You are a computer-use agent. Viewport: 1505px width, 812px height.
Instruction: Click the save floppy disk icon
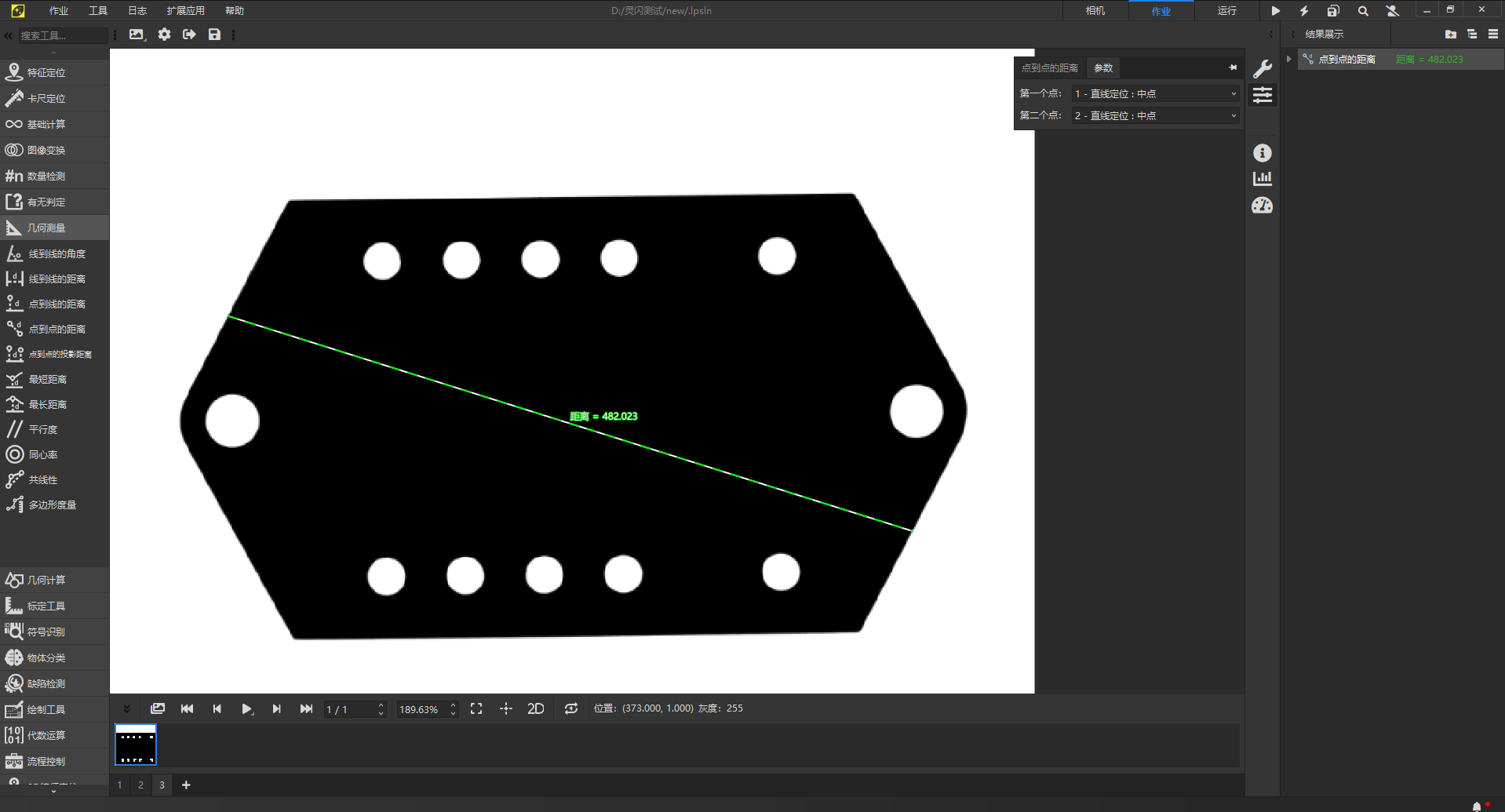(x=214, y=35)
